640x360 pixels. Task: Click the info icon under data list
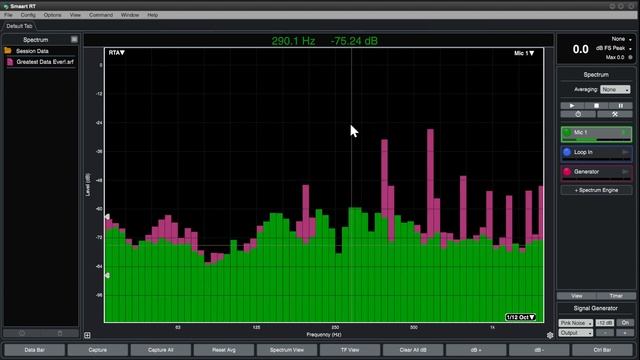(22, 333)
